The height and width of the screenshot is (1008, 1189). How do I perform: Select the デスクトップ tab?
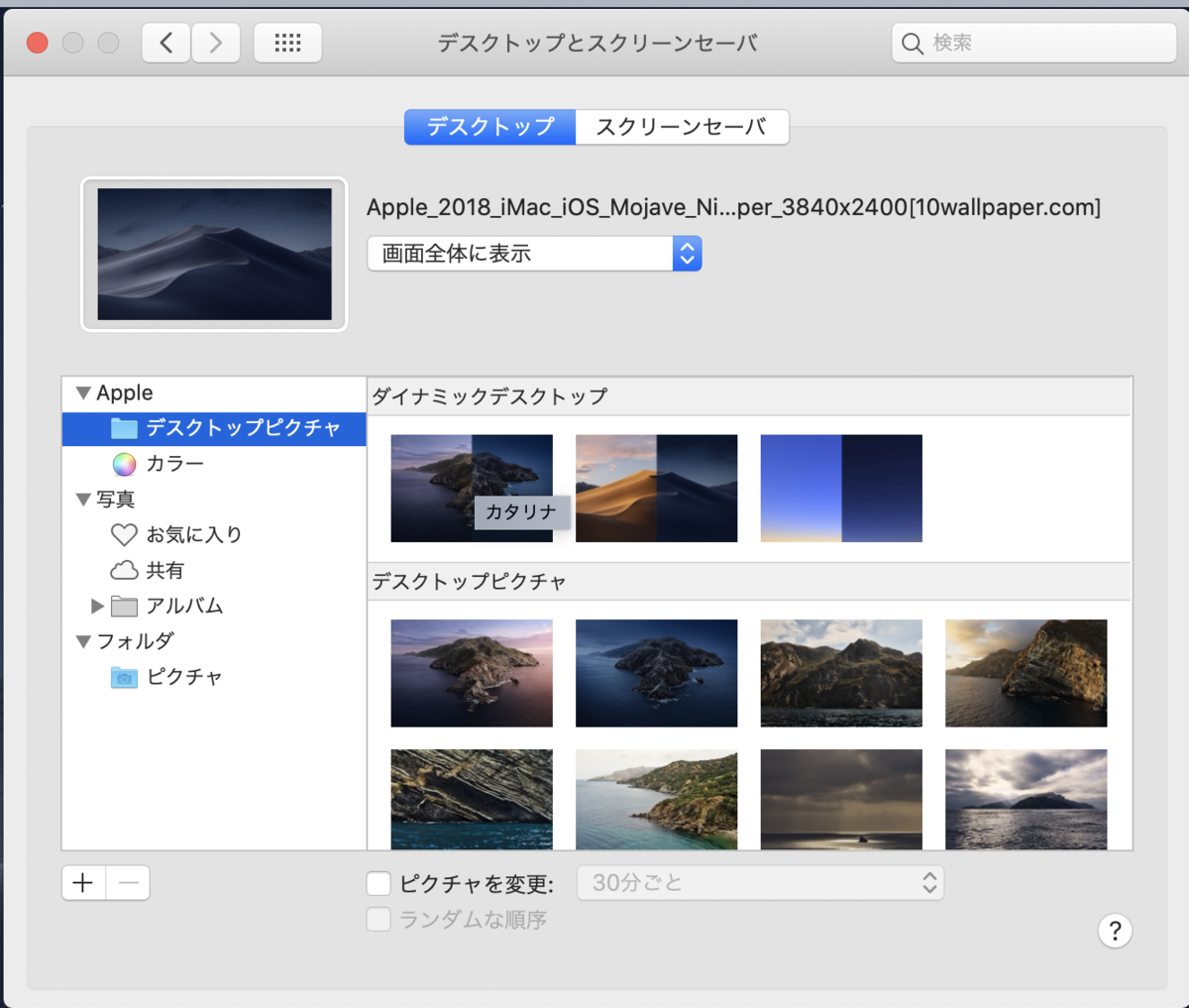click(x=489, y=127)
